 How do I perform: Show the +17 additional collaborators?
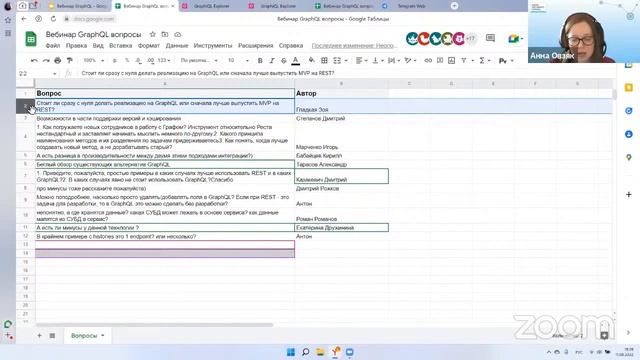pyautogui.click(x=471, y=39)
